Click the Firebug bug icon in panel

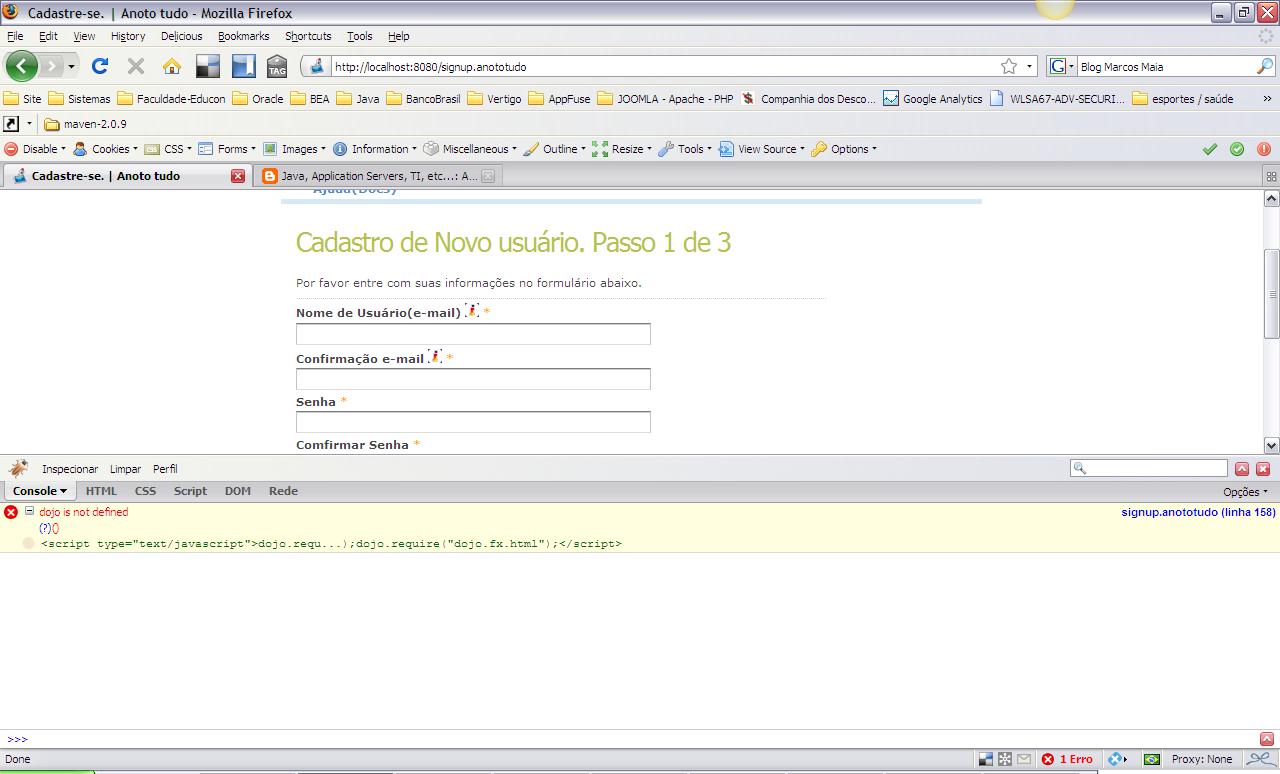pos(18,468)
